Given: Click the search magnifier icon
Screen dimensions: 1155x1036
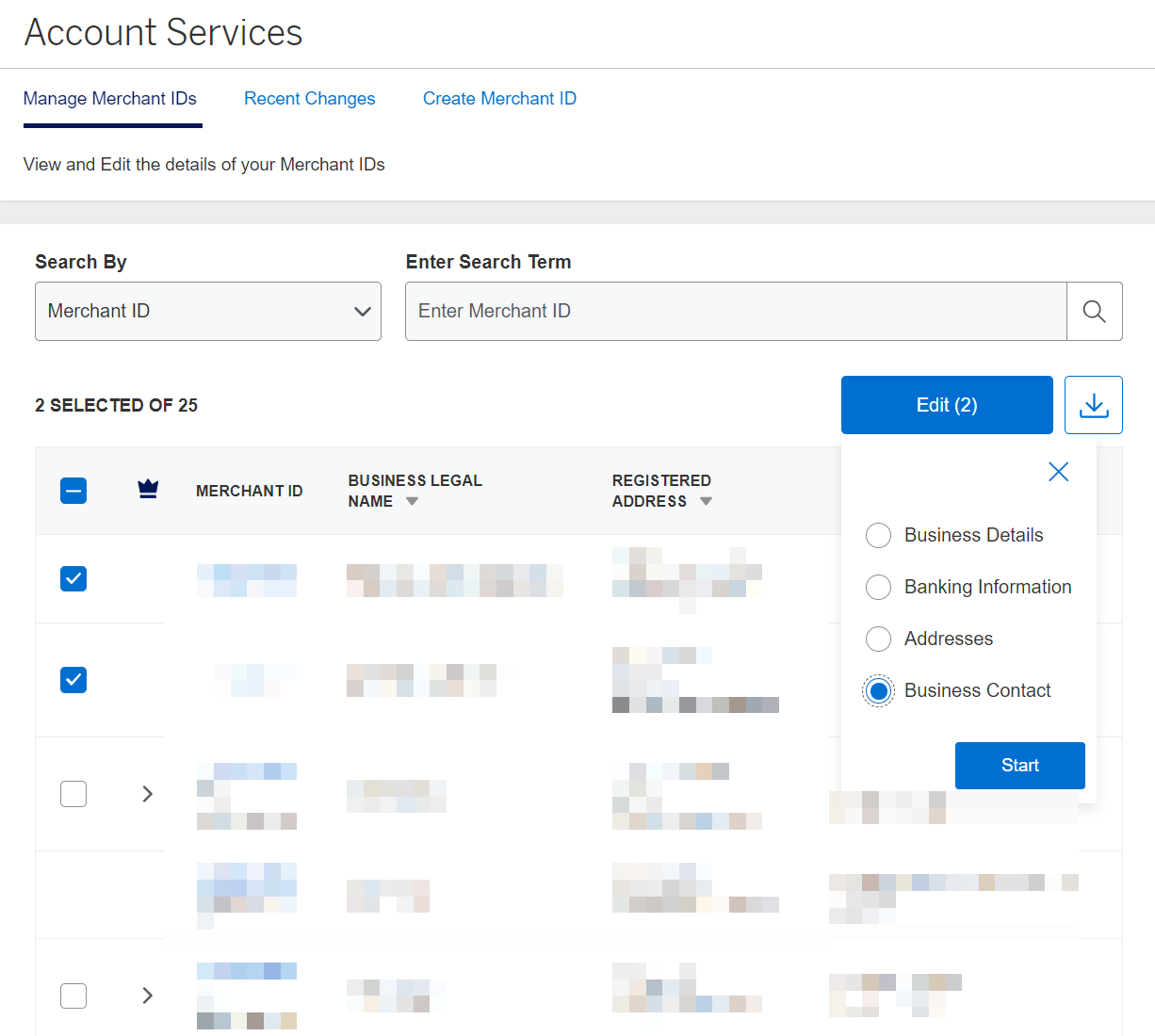Looking at the screenshot, I should 1094,311.
